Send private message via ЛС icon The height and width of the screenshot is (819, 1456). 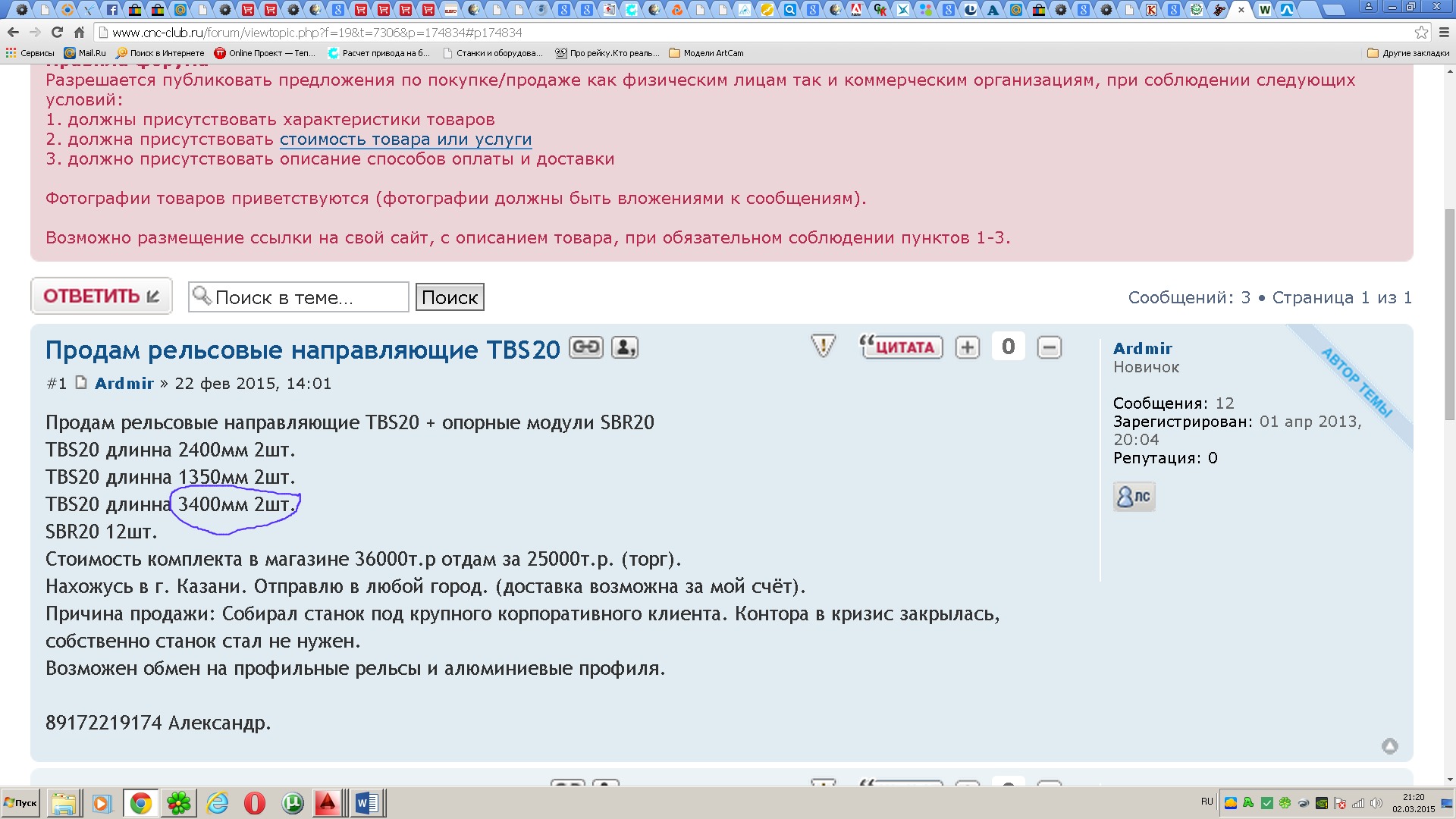(1134, 497)
